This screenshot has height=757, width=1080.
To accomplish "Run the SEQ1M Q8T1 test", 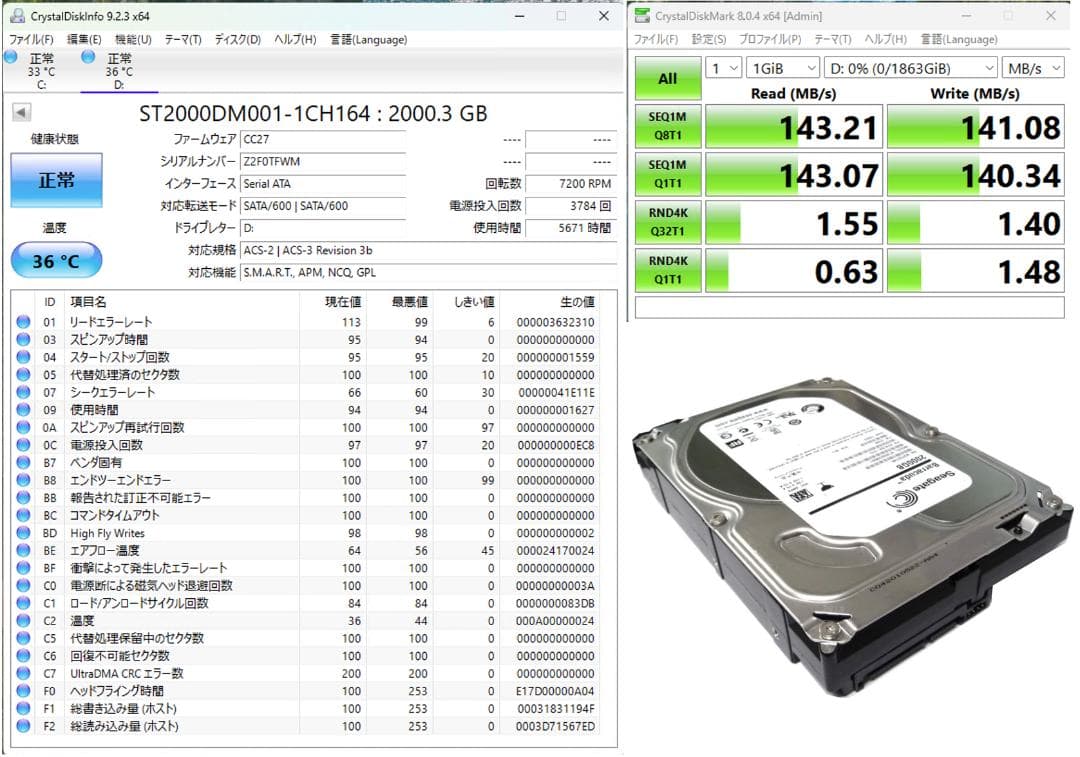I will [667, 126].
